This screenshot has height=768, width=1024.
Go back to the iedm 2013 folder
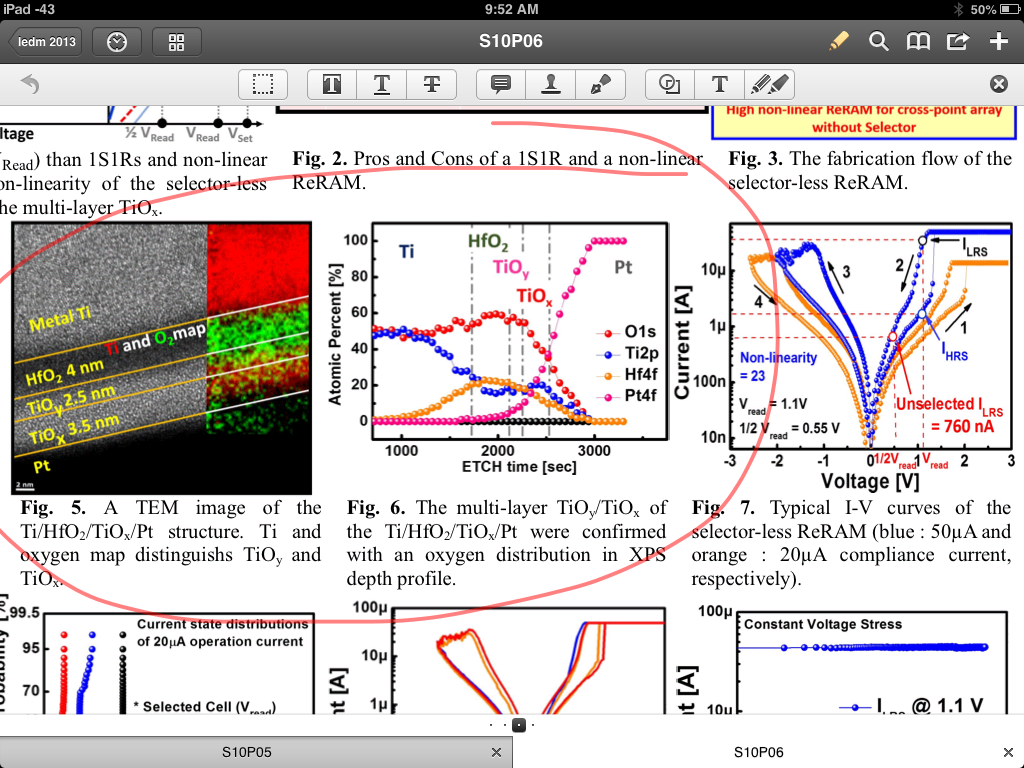point(44,42)
